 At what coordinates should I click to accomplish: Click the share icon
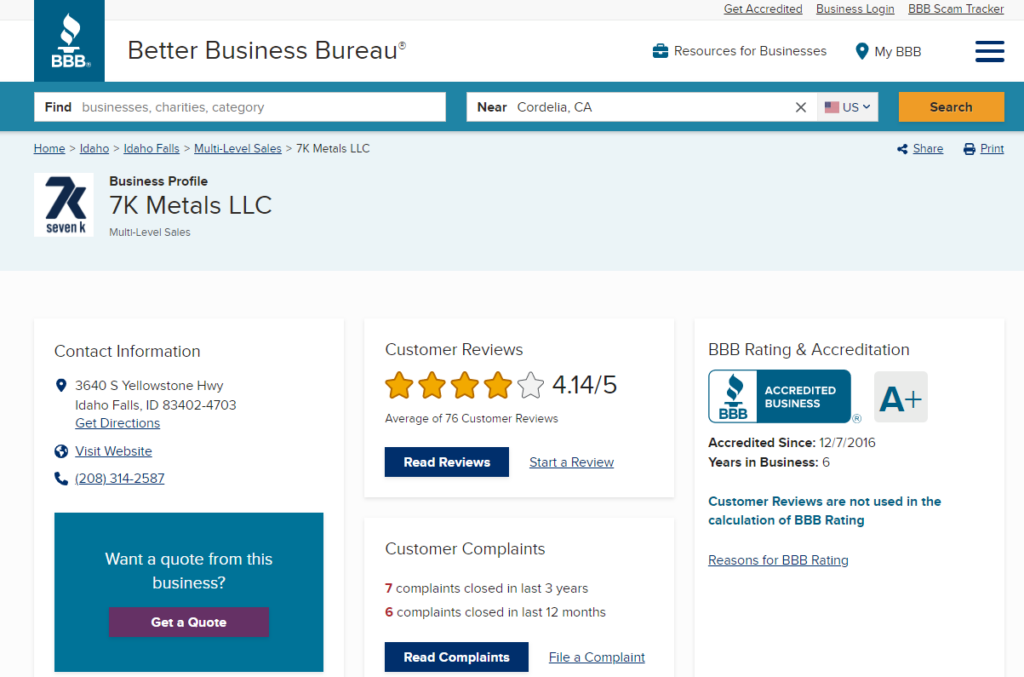tap(903, 149)
